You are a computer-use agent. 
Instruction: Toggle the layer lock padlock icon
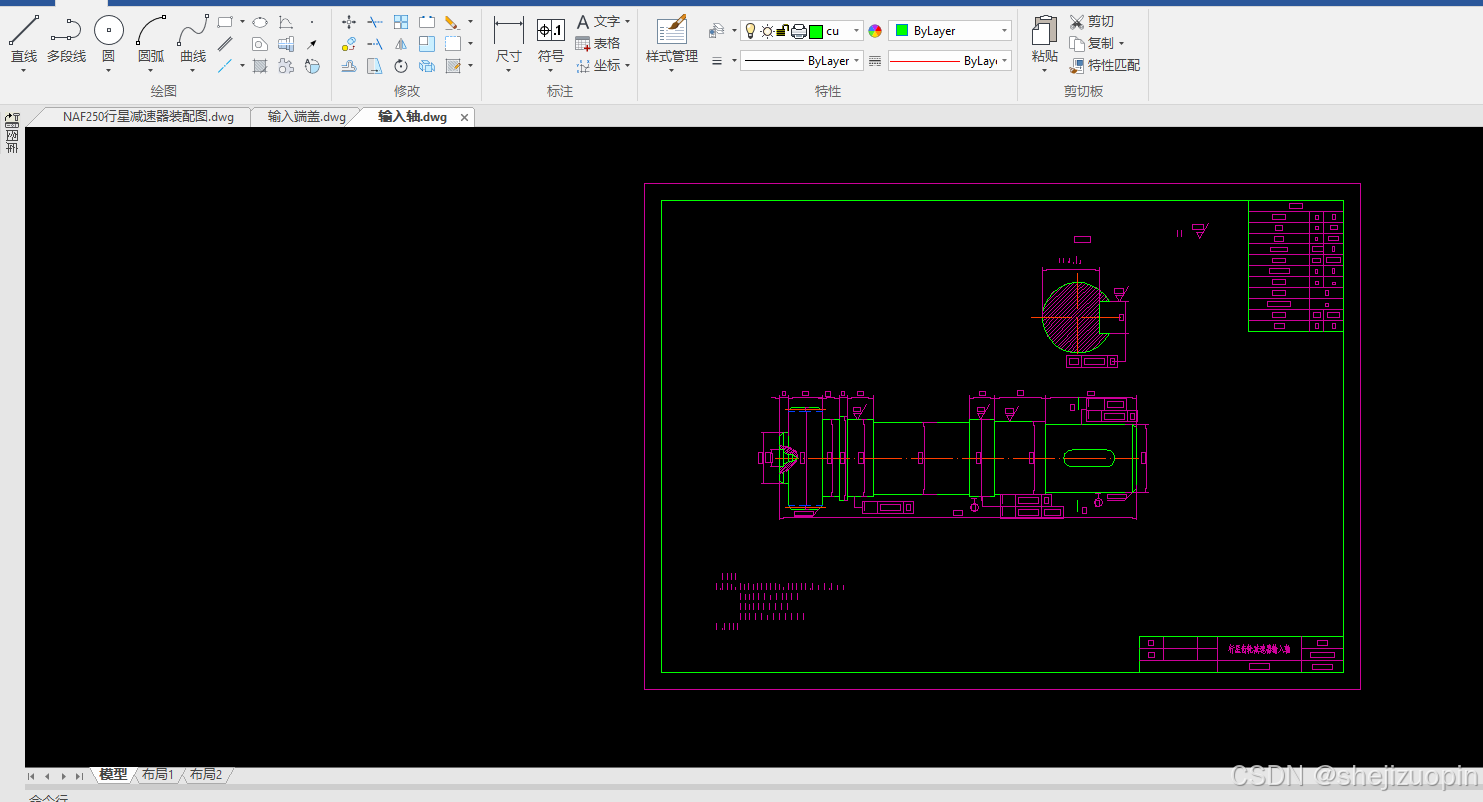[x=782, y=31]
